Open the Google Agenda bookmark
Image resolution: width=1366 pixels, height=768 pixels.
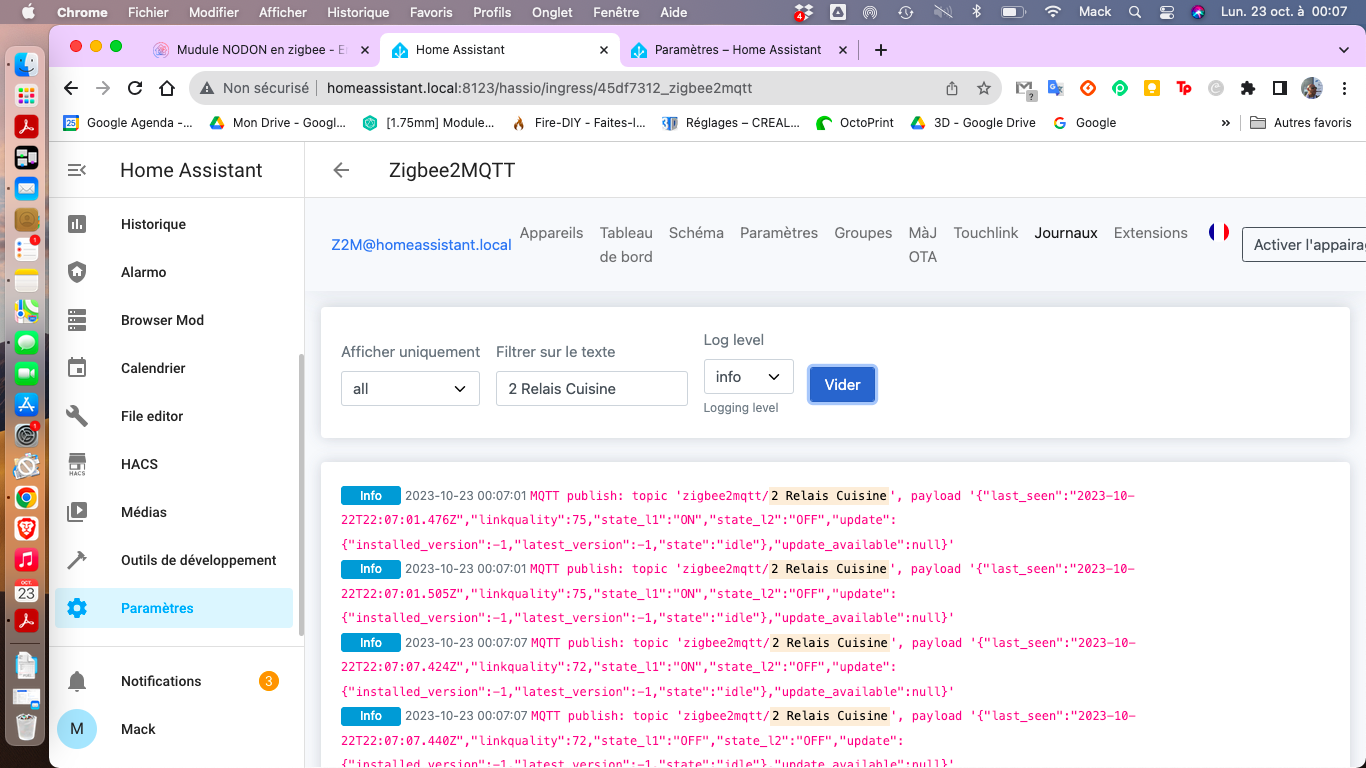[x=128, y=123]
